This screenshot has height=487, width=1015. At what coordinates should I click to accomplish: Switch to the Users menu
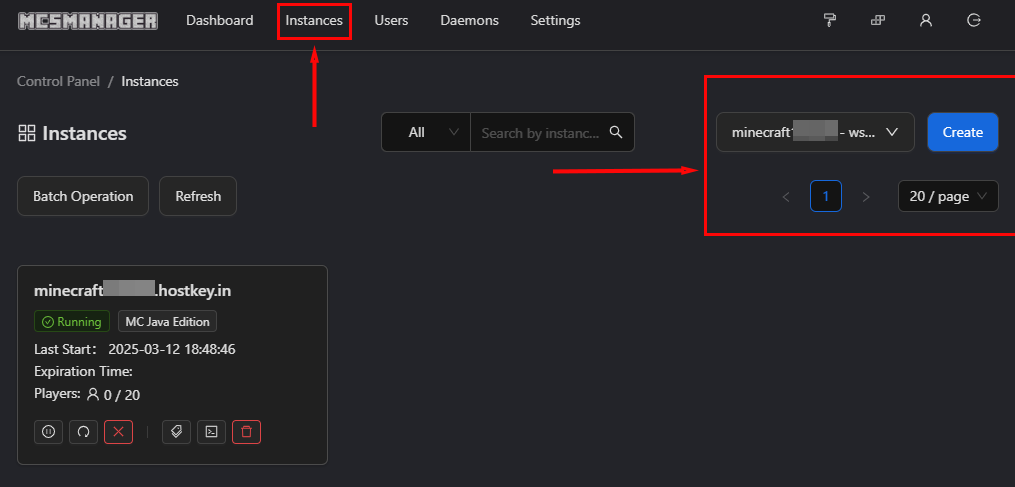click(391, 20)
